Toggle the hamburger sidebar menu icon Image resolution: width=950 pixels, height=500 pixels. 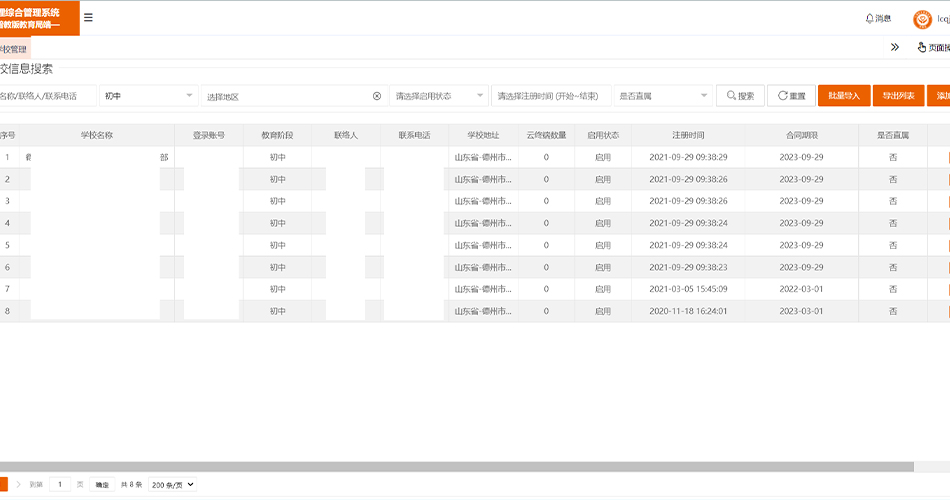click(x=88, y=18)
